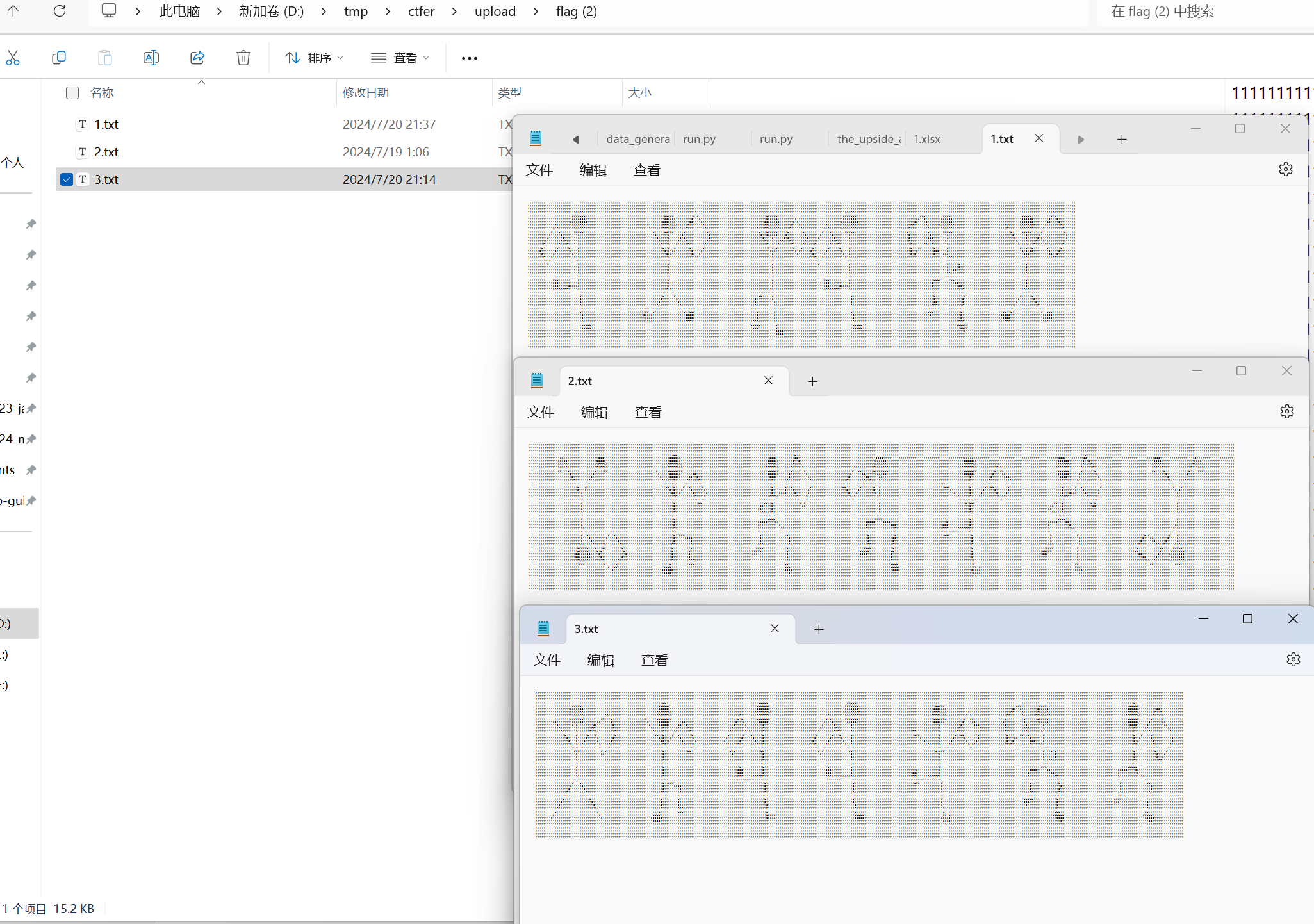This screenshot has height=924, width=1314.
Task: Add new tab in 2.txt Notepad window
Action: click(x=812, y=381)
